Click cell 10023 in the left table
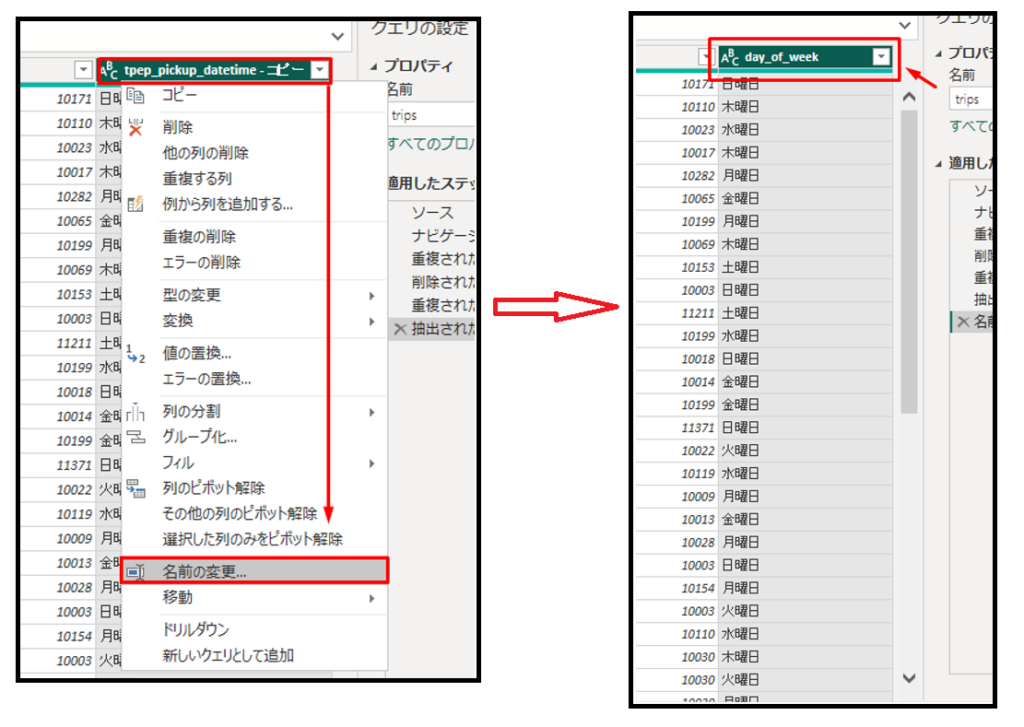Screen dimensions: 1024x727 pyautogui.click(x=59, y=148)
